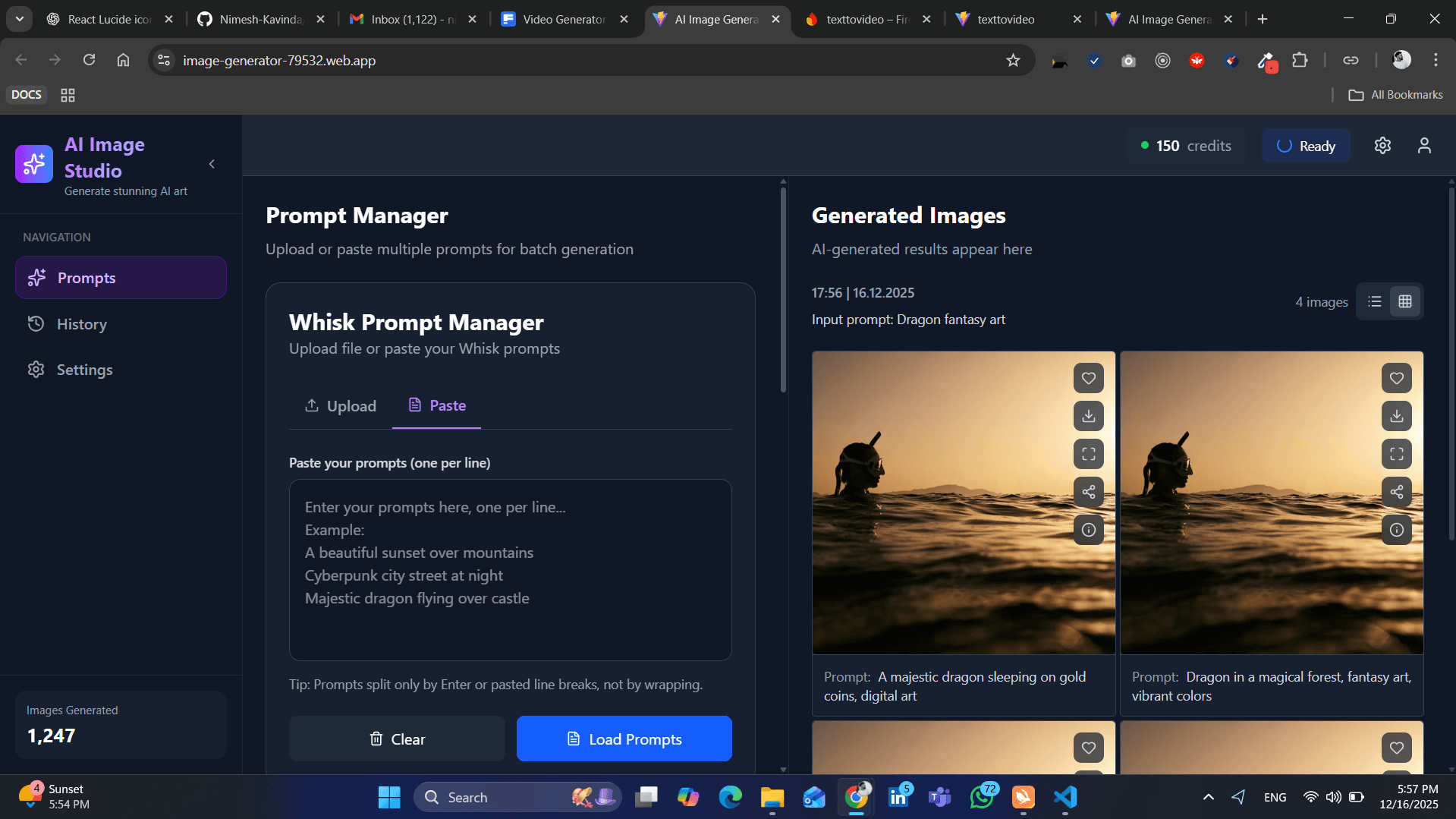View site information icon in address bar
The height and width of the screenshot is (819, 1456).
(164, 60)
